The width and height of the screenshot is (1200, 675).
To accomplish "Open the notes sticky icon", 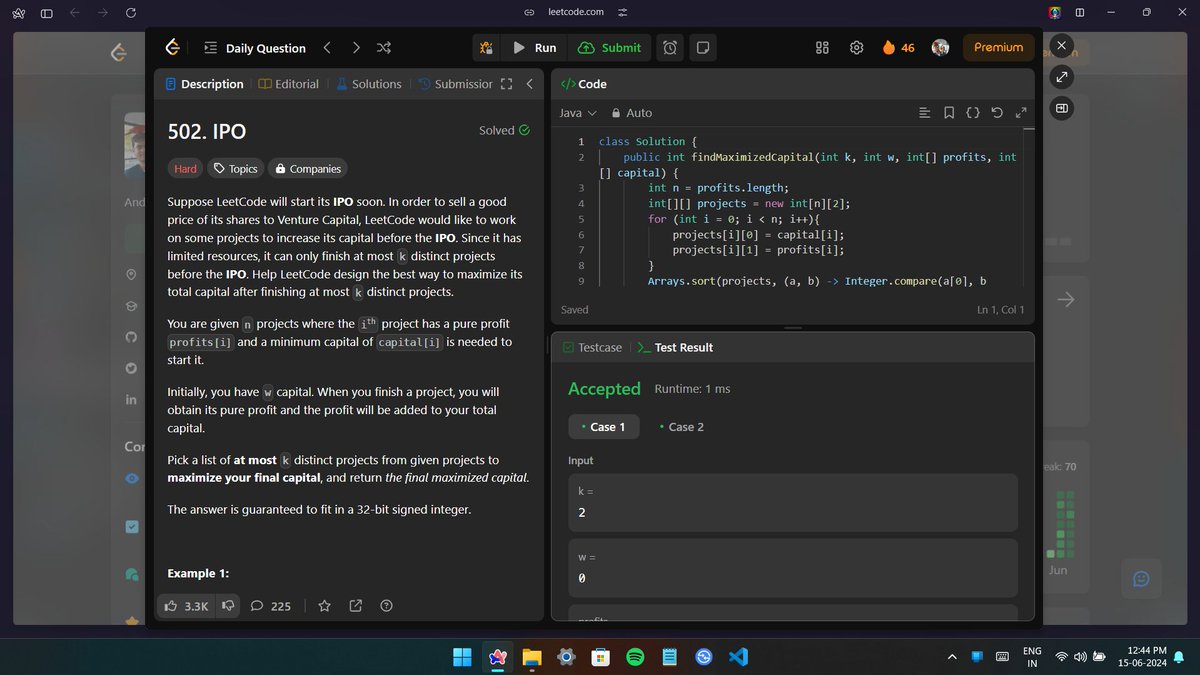I will point(702,47).
